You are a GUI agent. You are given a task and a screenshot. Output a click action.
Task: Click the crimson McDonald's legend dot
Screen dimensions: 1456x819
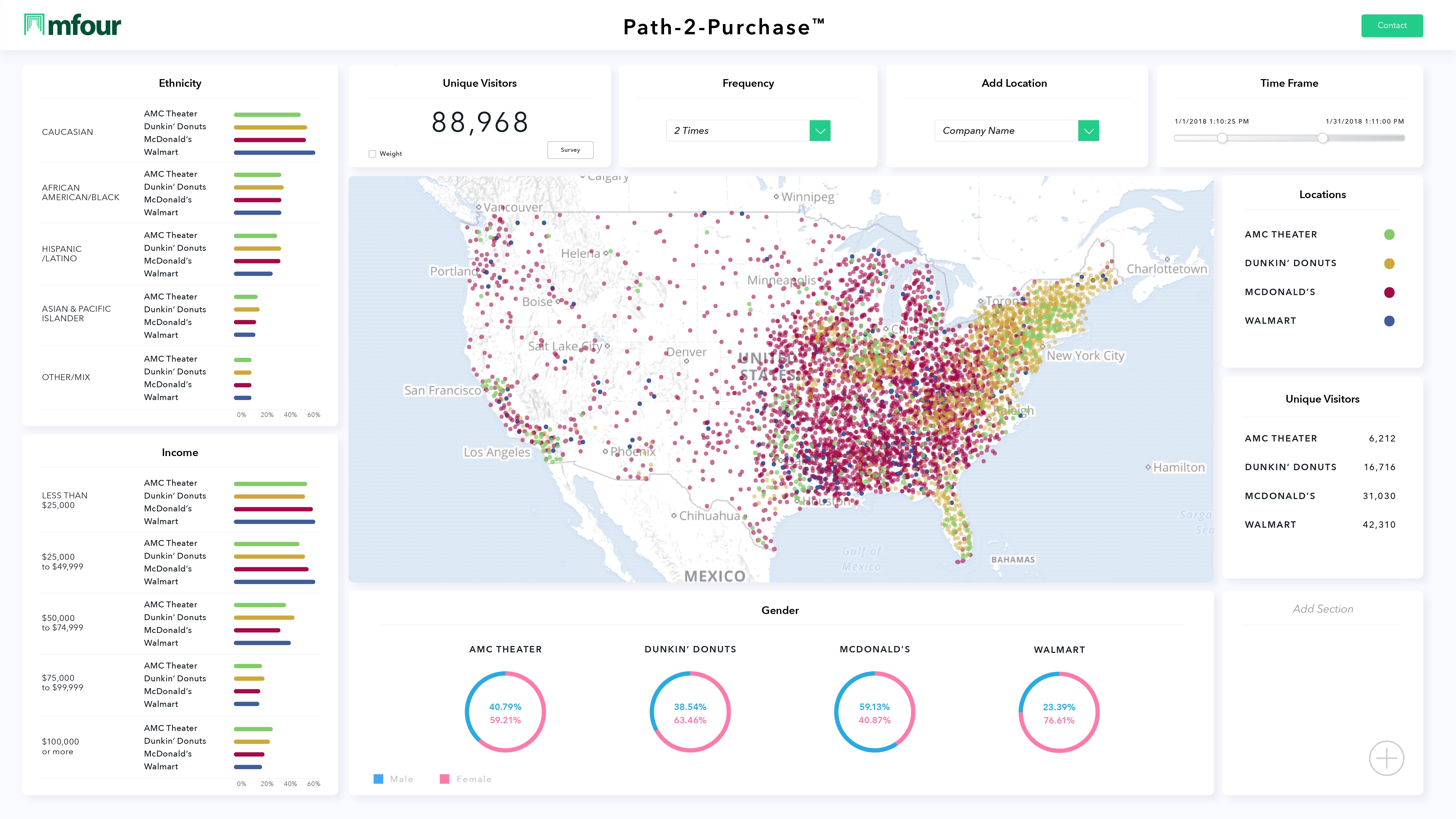1389,293
